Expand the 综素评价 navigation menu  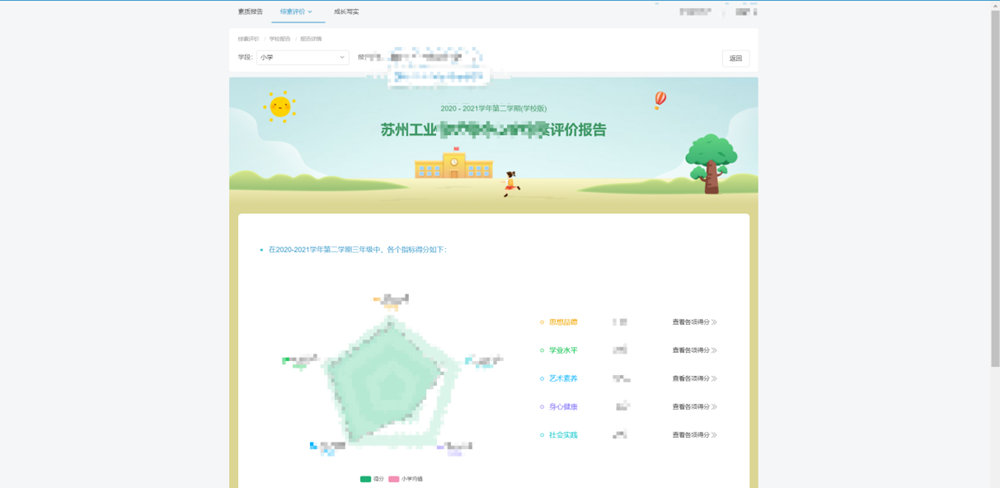pyautogui.click(x=296, y=11)
